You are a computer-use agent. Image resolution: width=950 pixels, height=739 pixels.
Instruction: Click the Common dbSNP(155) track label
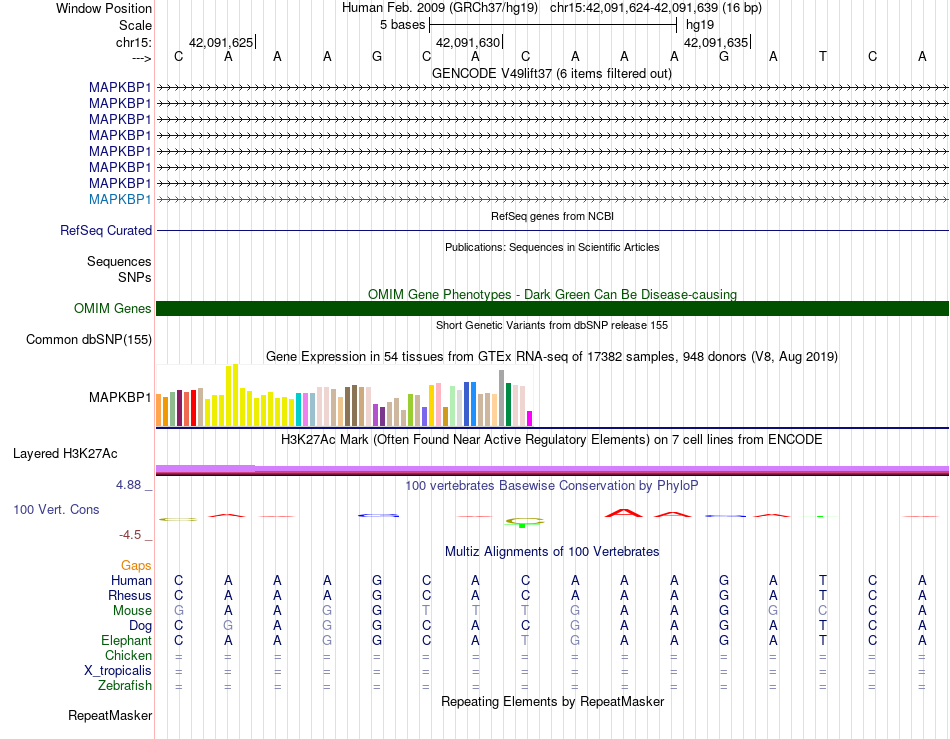tap(88, 339)
